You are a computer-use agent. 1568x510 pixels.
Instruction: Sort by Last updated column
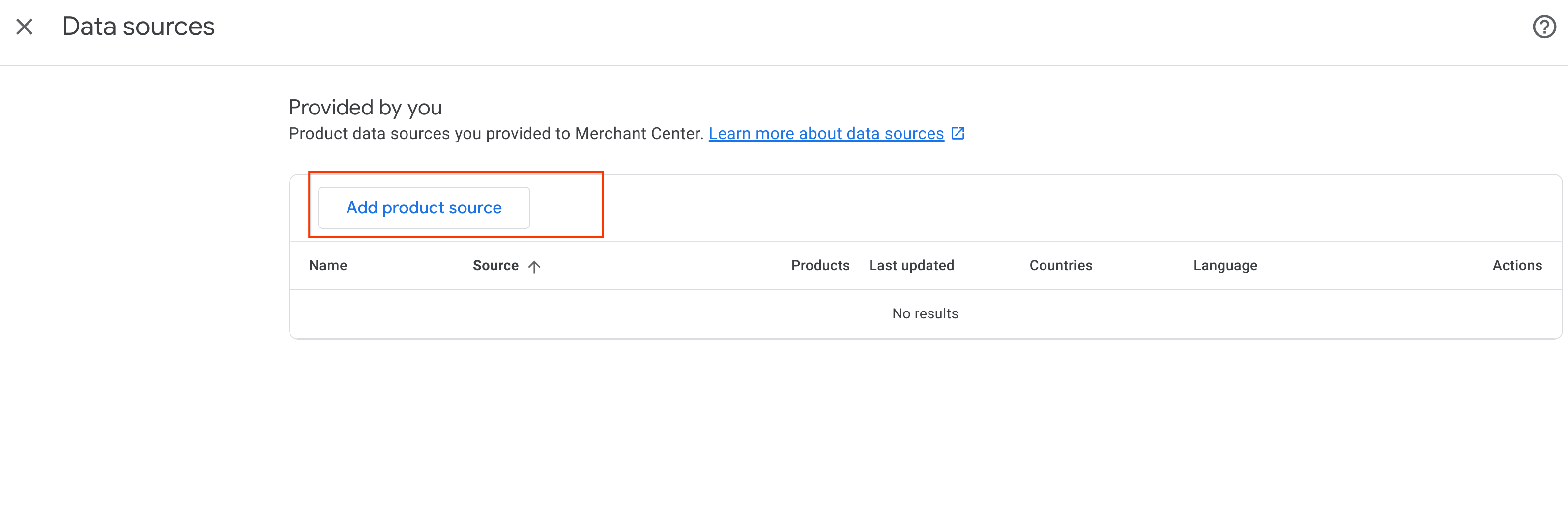[x=911, y=265]
